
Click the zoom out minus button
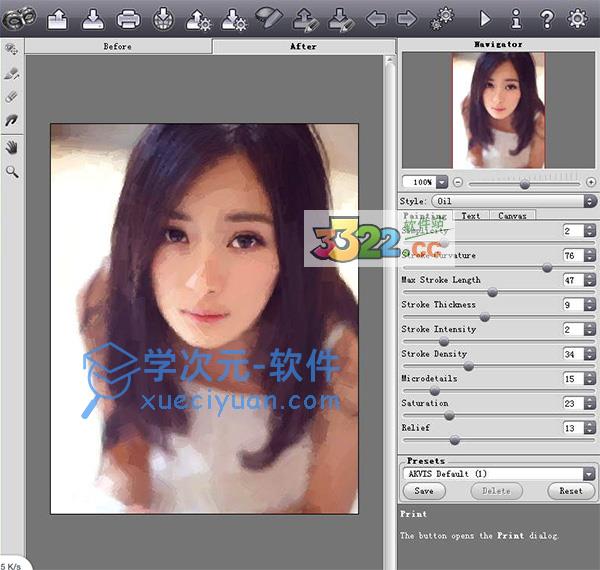pos(458,182)
